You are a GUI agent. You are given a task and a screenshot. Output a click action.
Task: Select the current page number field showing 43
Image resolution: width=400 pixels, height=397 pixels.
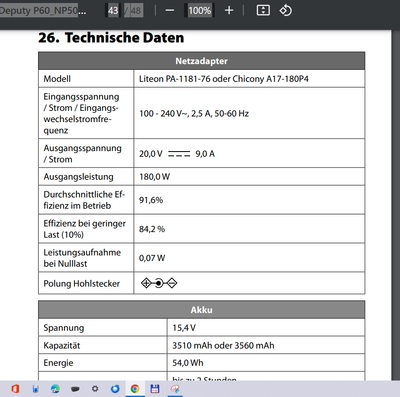(x=113, y=11)
